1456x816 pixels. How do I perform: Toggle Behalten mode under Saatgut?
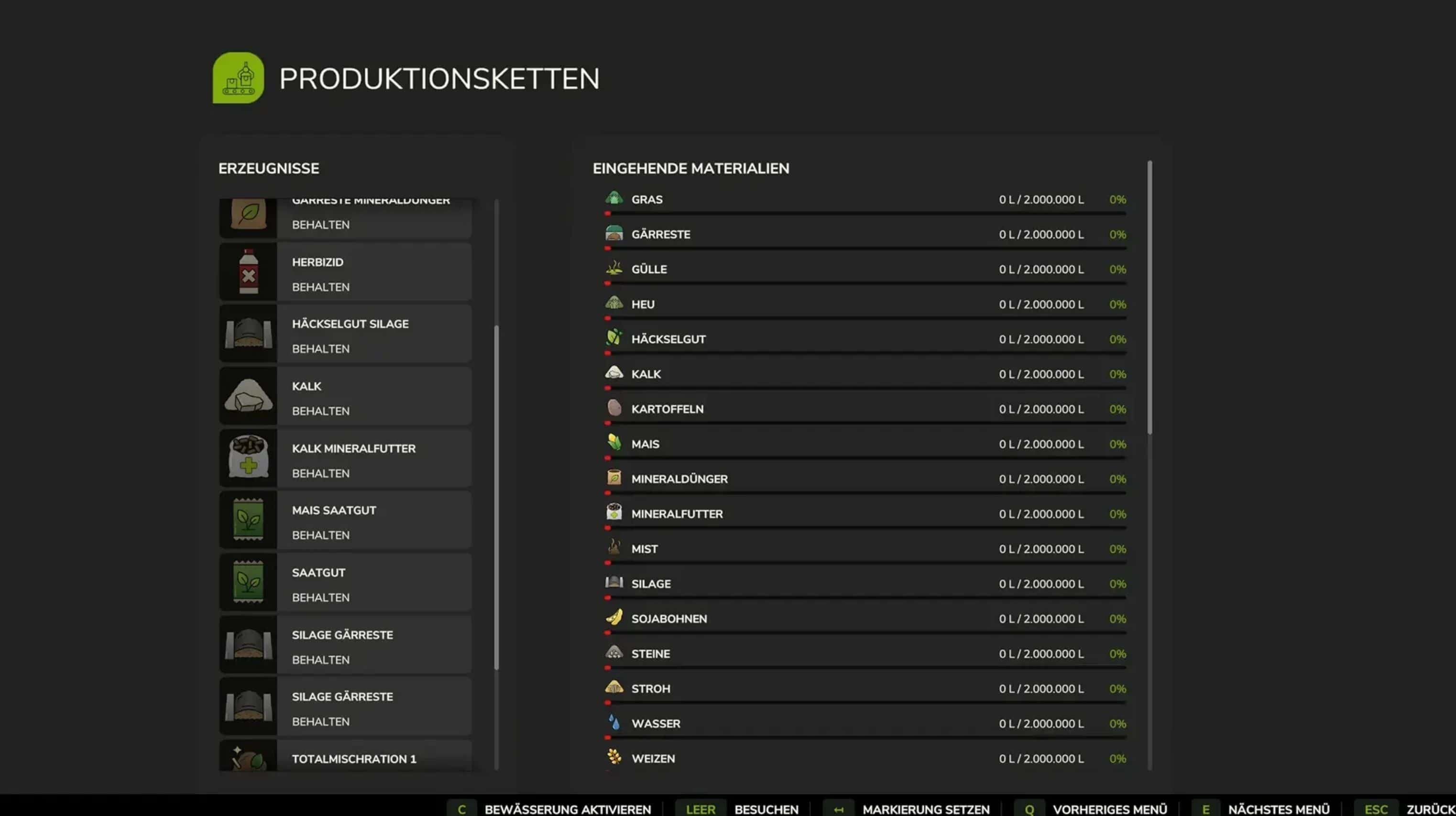(x=320, y=598)
